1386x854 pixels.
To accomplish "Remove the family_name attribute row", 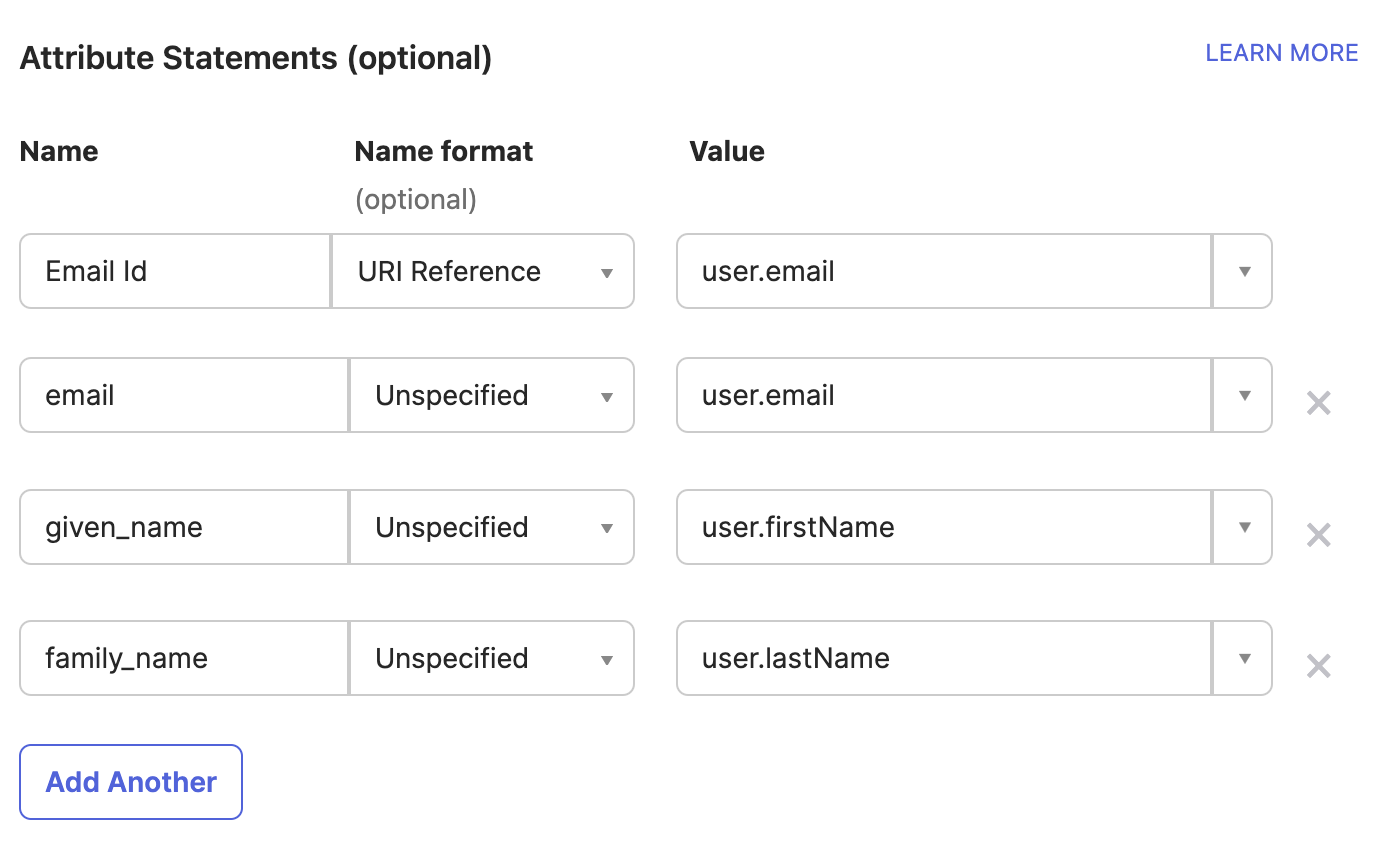I will pos(1319,666).
